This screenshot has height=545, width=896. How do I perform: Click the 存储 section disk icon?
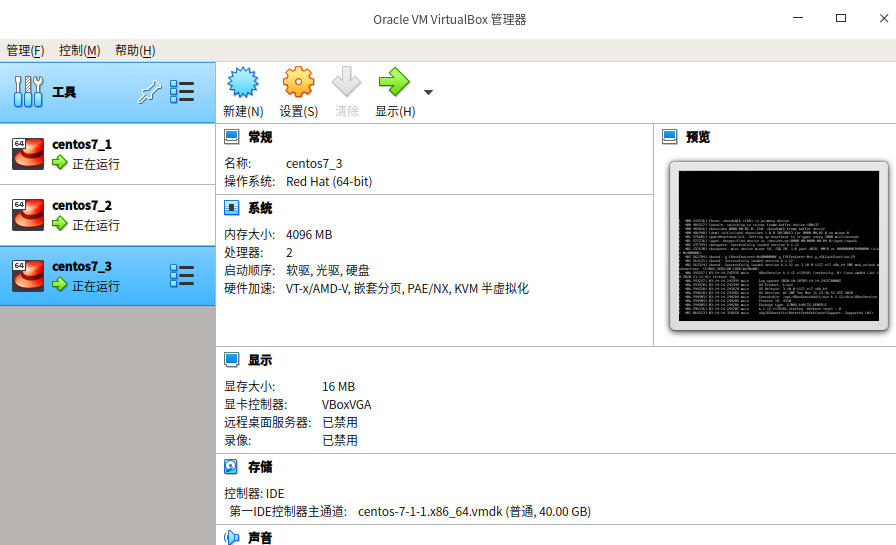coord(231,467)
